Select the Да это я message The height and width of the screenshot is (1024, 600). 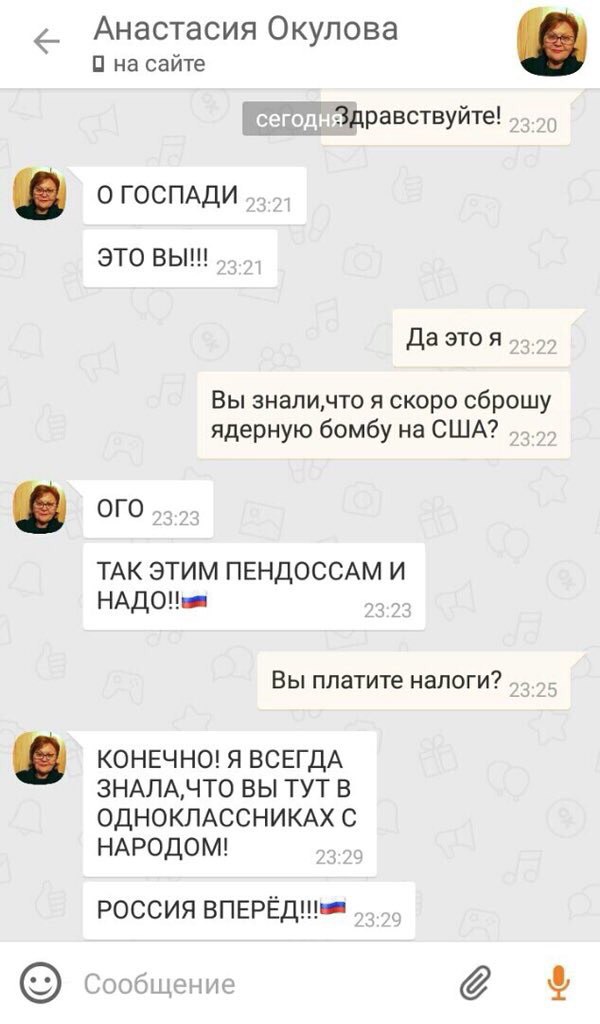[x=481, y=338]
